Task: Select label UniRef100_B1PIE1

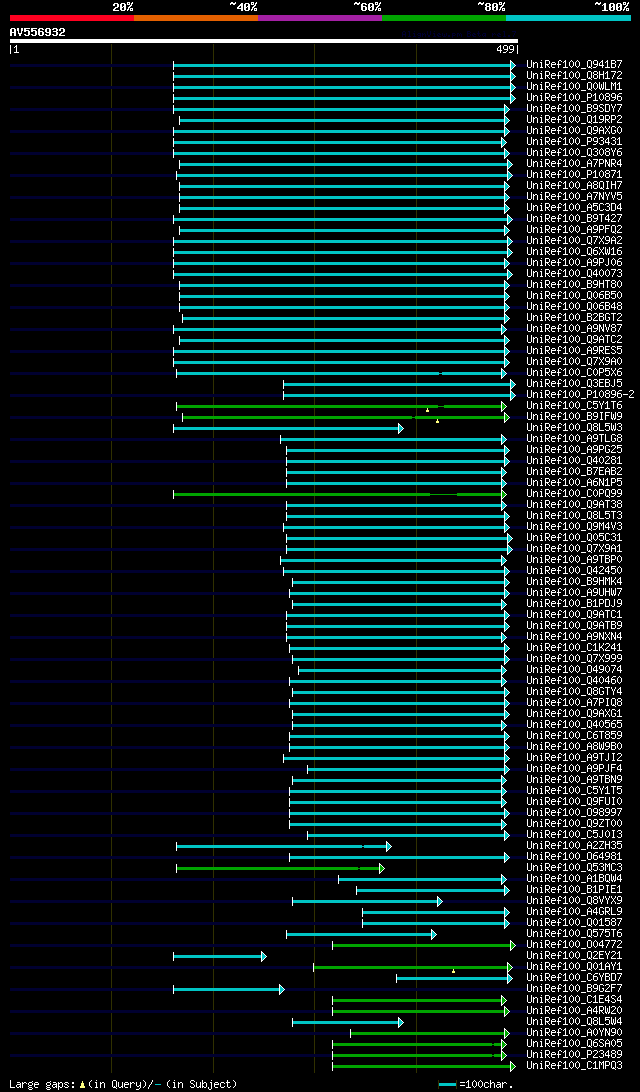Action: click(575, 890)
